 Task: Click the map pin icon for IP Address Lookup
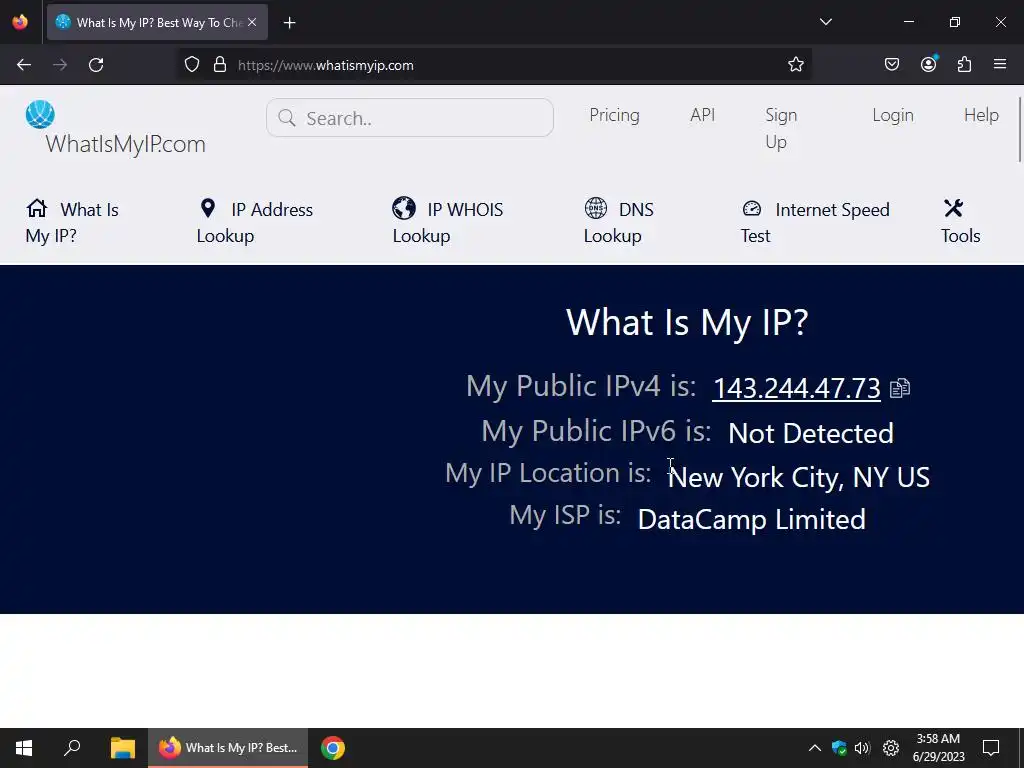point(208,208)
